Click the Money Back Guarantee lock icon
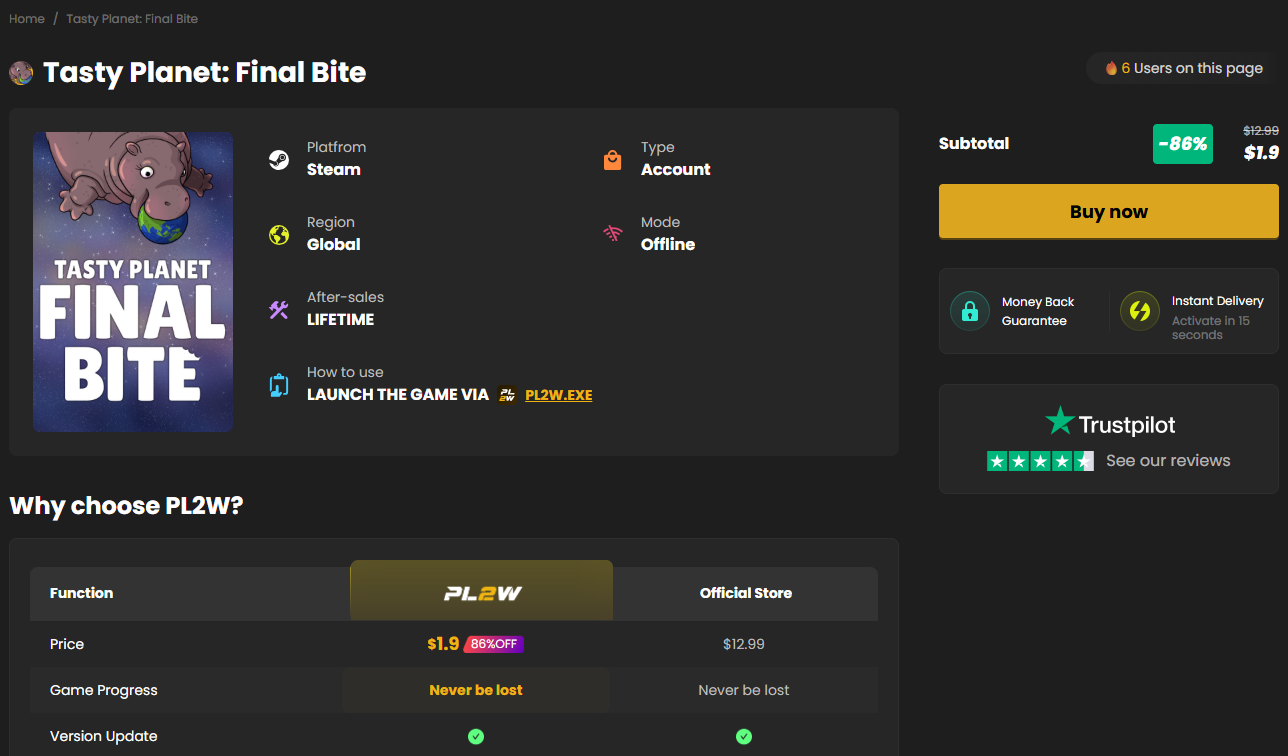The image size is (1288, 756). point(969,311)
